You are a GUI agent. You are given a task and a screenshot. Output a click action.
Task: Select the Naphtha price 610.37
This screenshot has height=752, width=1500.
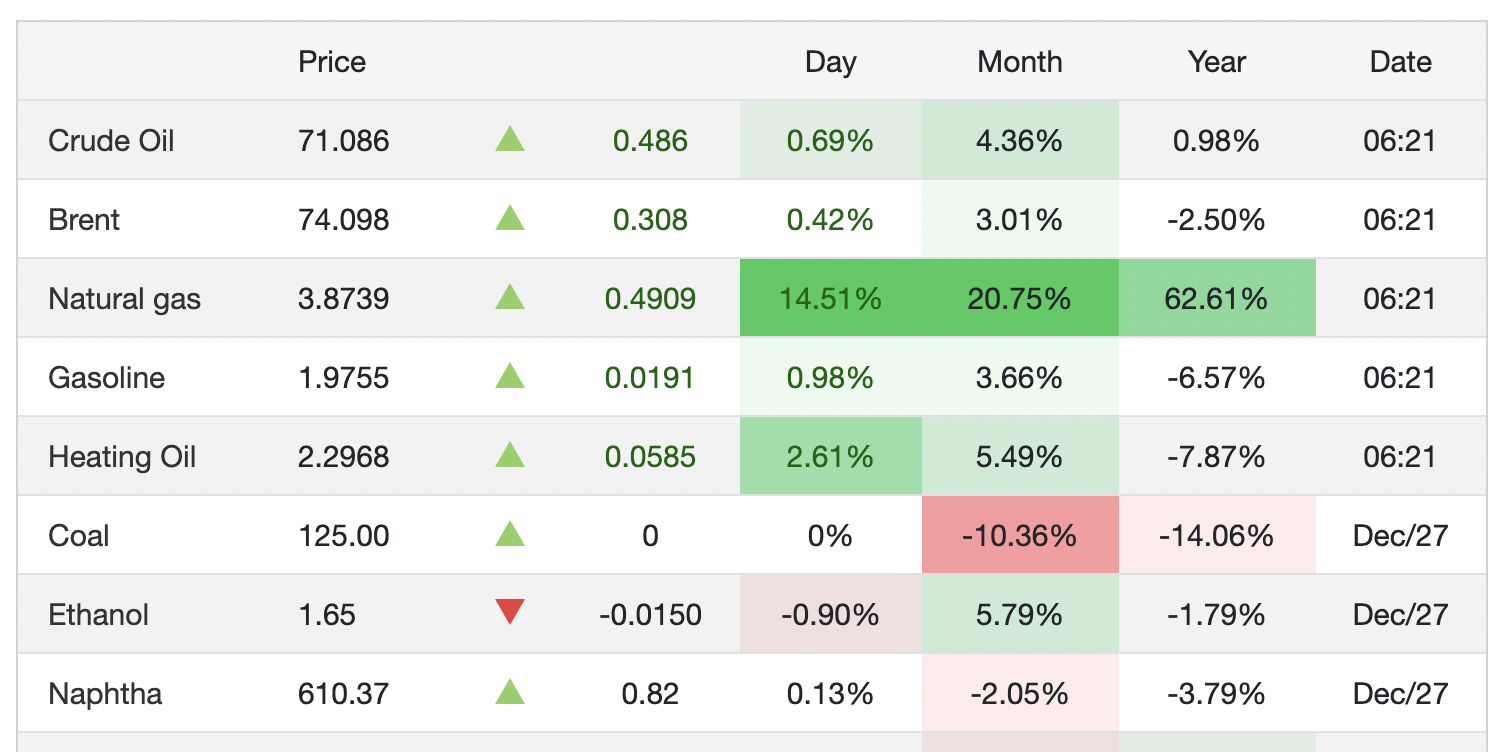point(343,693)
